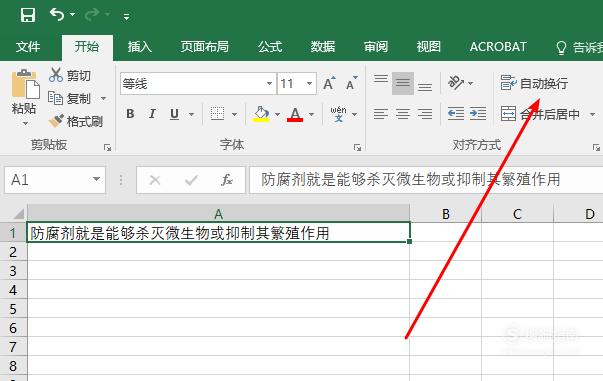Switch to the 审阅 tab
This screenshot has width=603, height=381.
(376, 47)
